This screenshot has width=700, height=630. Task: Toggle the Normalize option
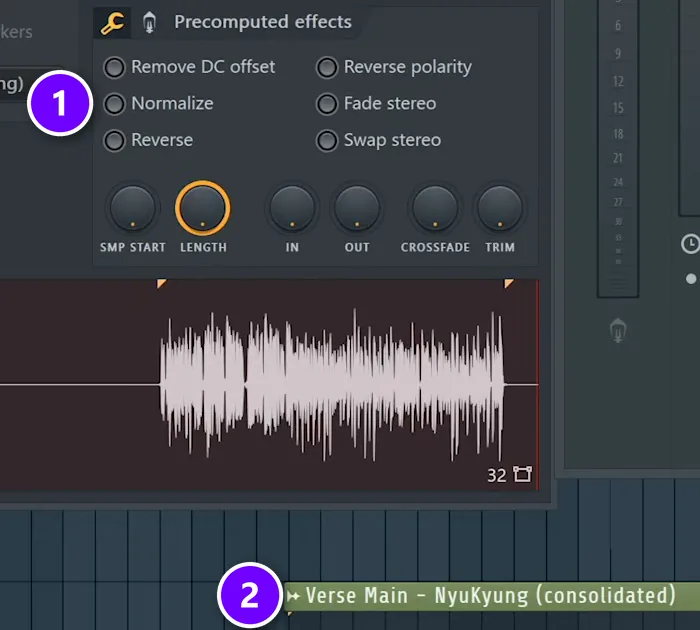click(114, 104)
